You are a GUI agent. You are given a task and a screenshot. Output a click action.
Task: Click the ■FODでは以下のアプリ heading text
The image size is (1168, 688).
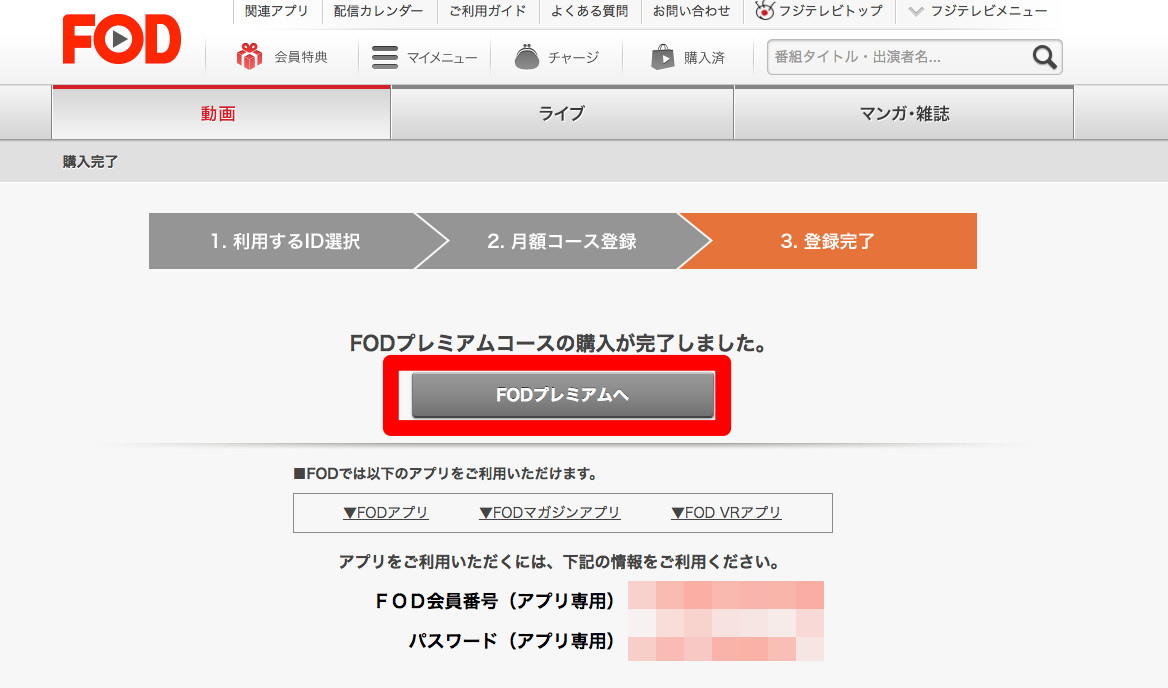pyautogui.click(x=445, y=474)
